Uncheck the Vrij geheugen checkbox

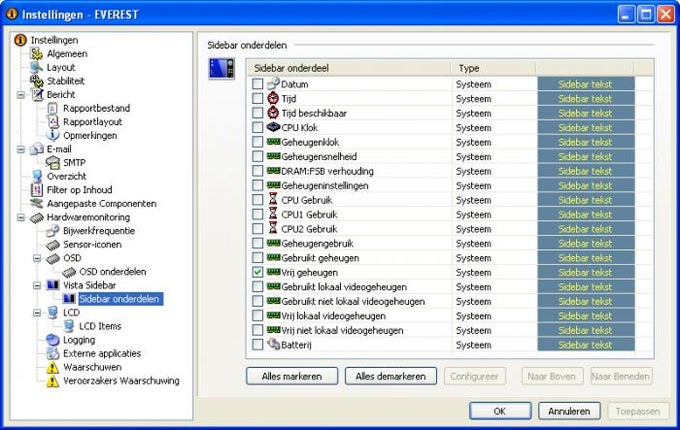258,272
